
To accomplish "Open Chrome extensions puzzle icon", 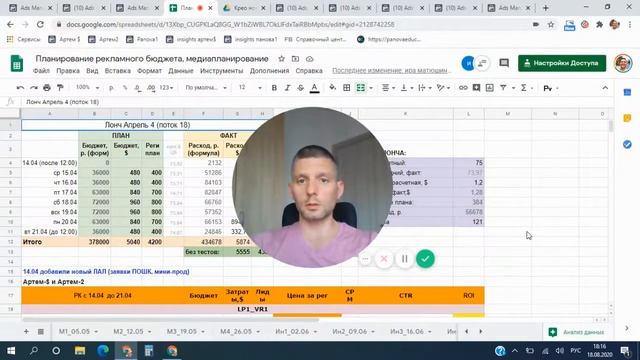I will point(600,24).
